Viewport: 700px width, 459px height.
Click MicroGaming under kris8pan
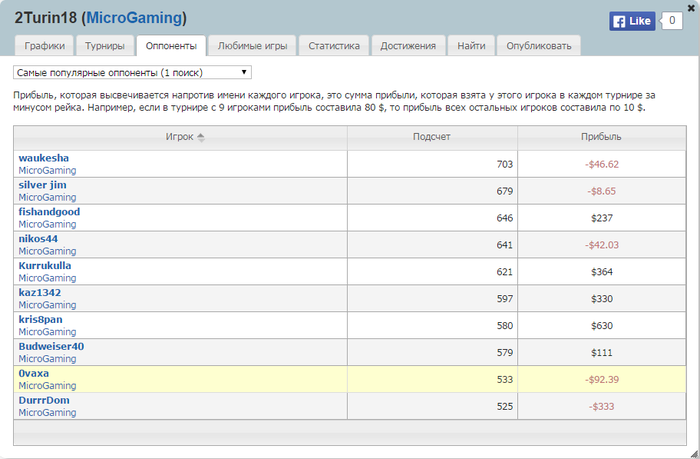[47, 332]
